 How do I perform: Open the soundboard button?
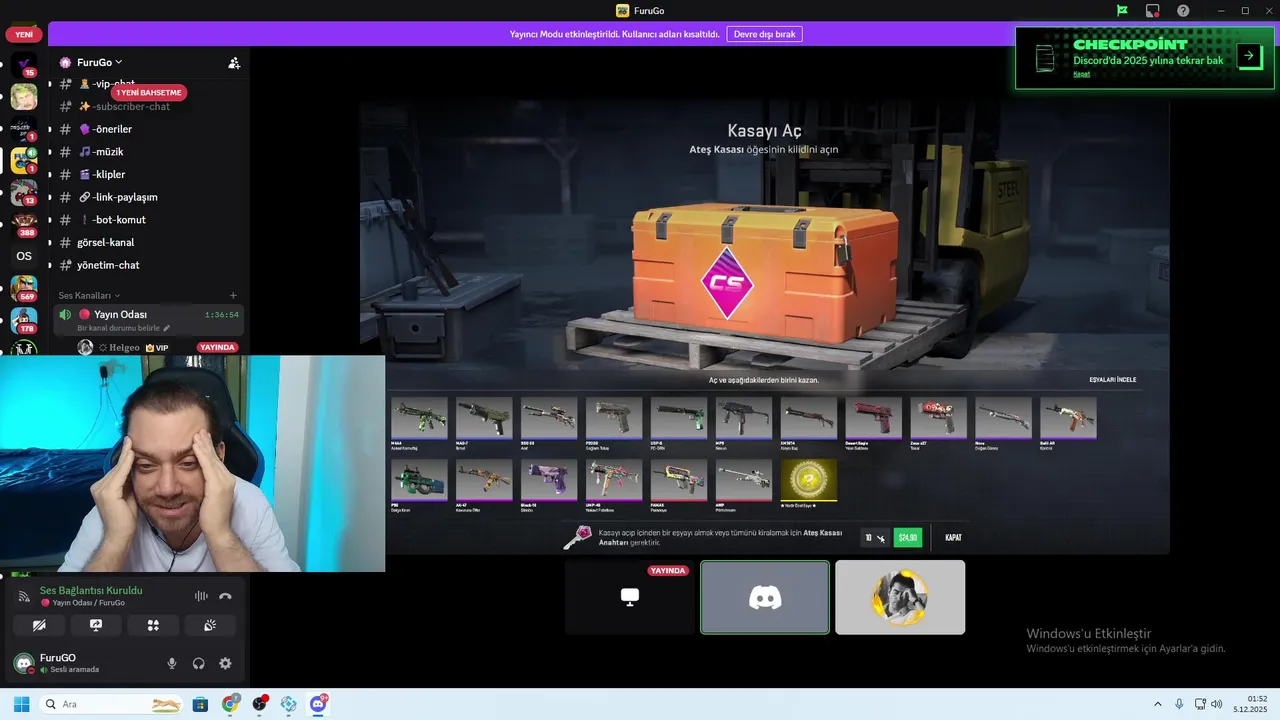pos(210,625)
